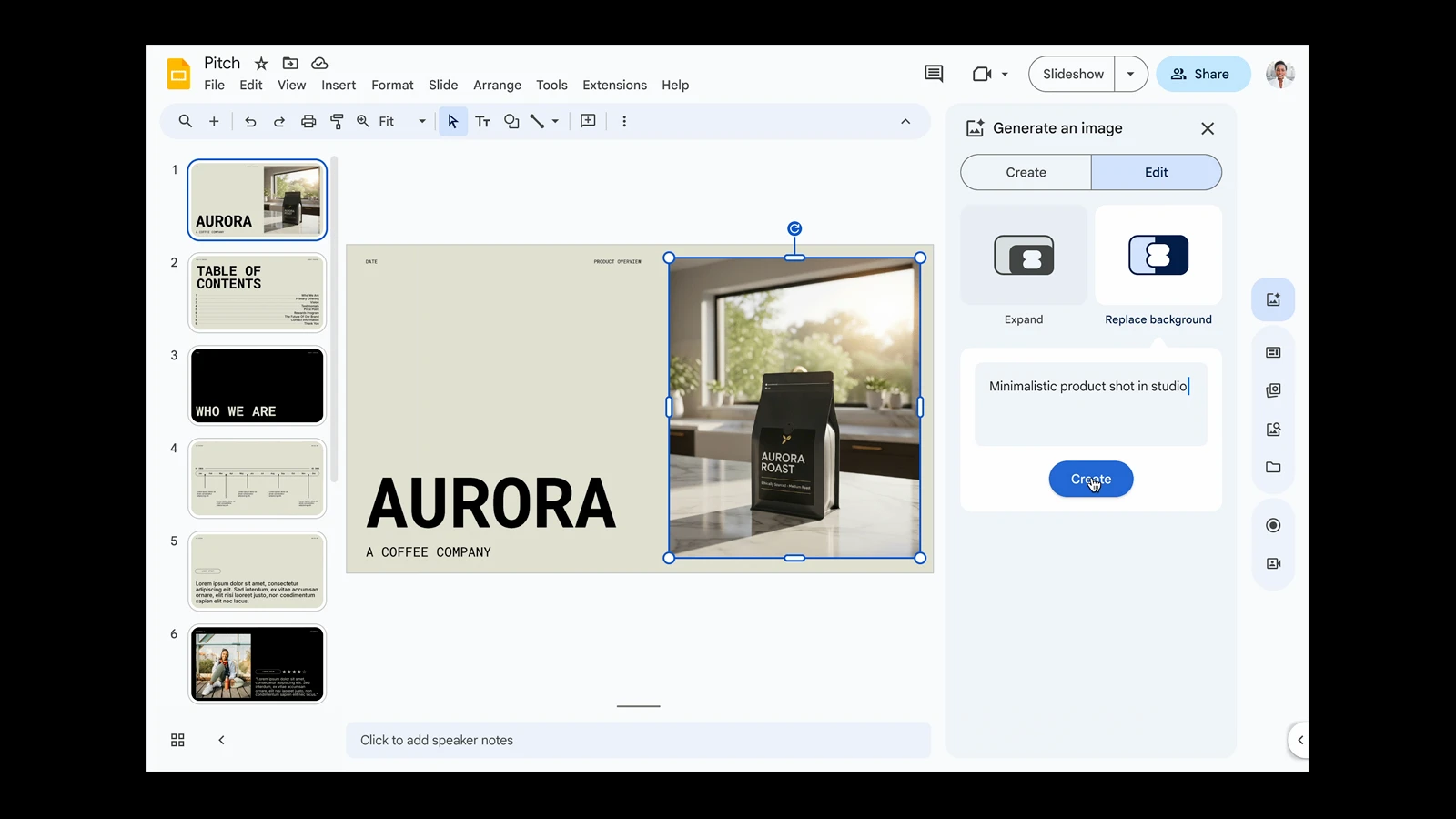Click the blue Create button
This screenshot has width=1456, height=819.
[1091, 479]
